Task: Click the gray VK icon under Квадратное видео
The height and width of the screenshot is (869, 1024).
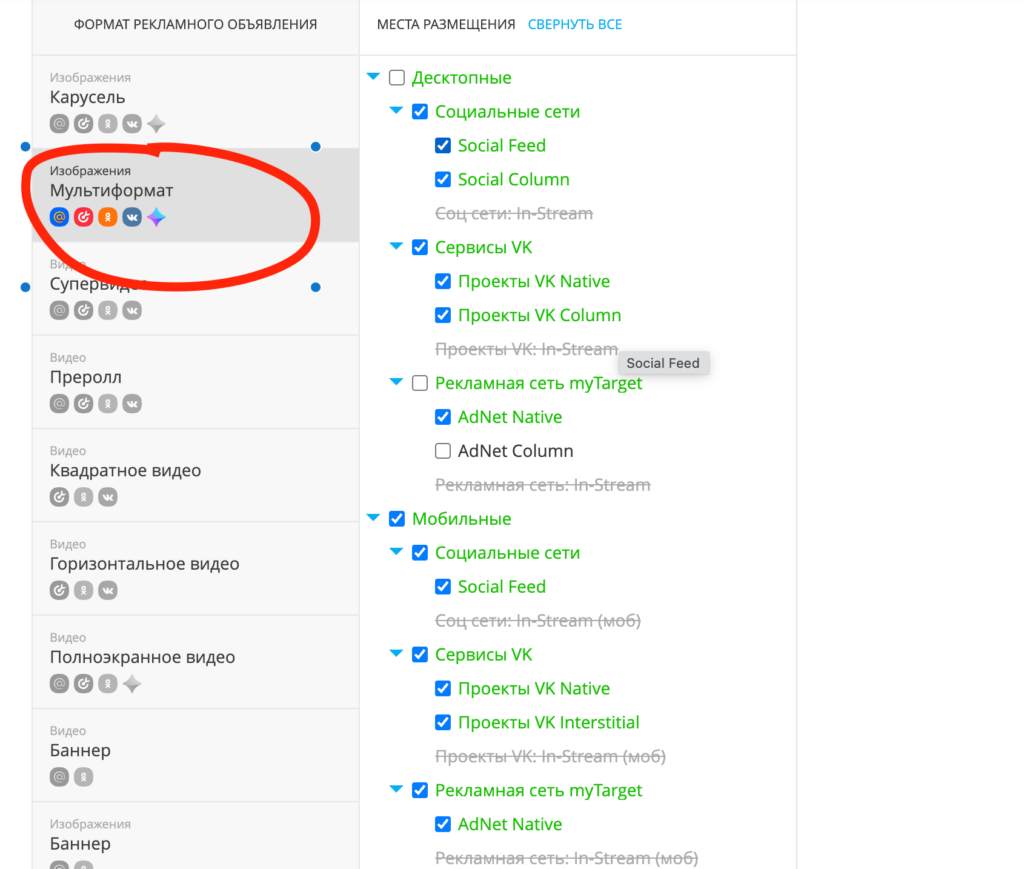Action: 108,497
